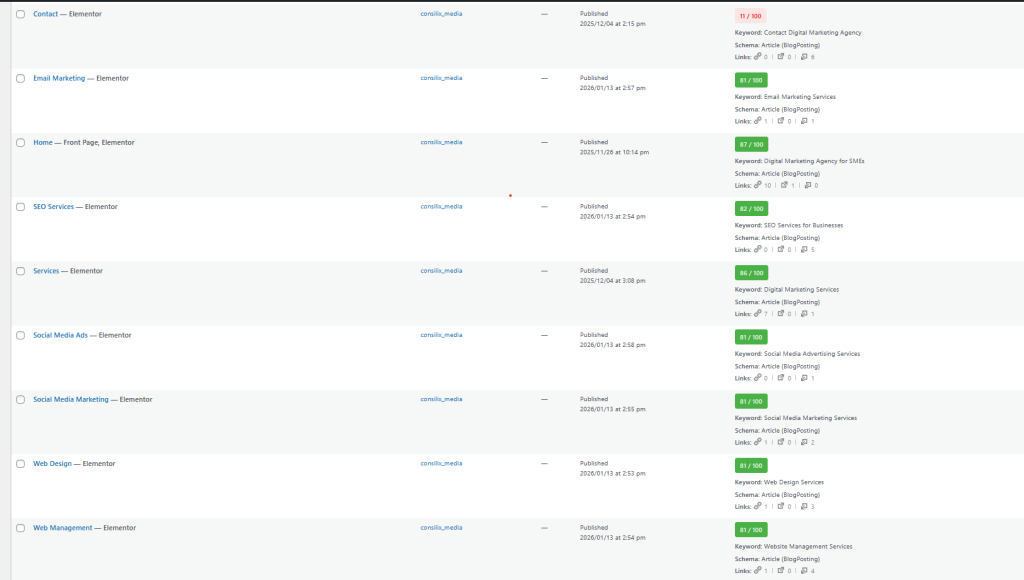1024x580 pixels.
Task: Open the Email Marketing page title link
Action: coord(59,78)
